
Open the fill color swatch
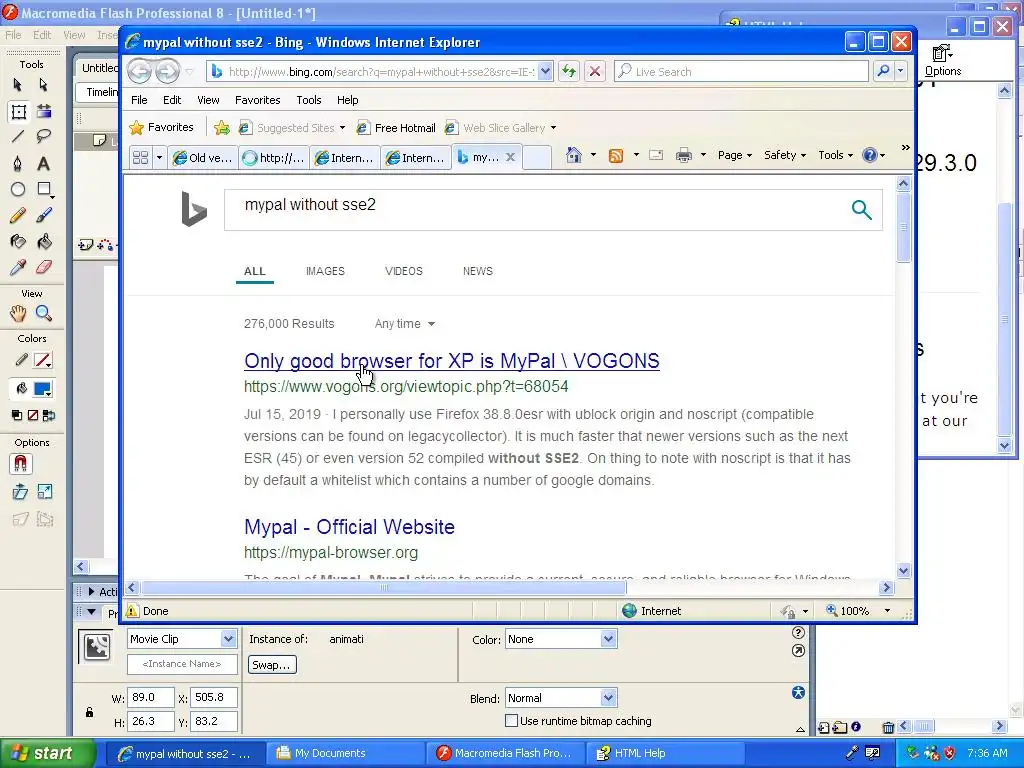click(x=42, y=389)
